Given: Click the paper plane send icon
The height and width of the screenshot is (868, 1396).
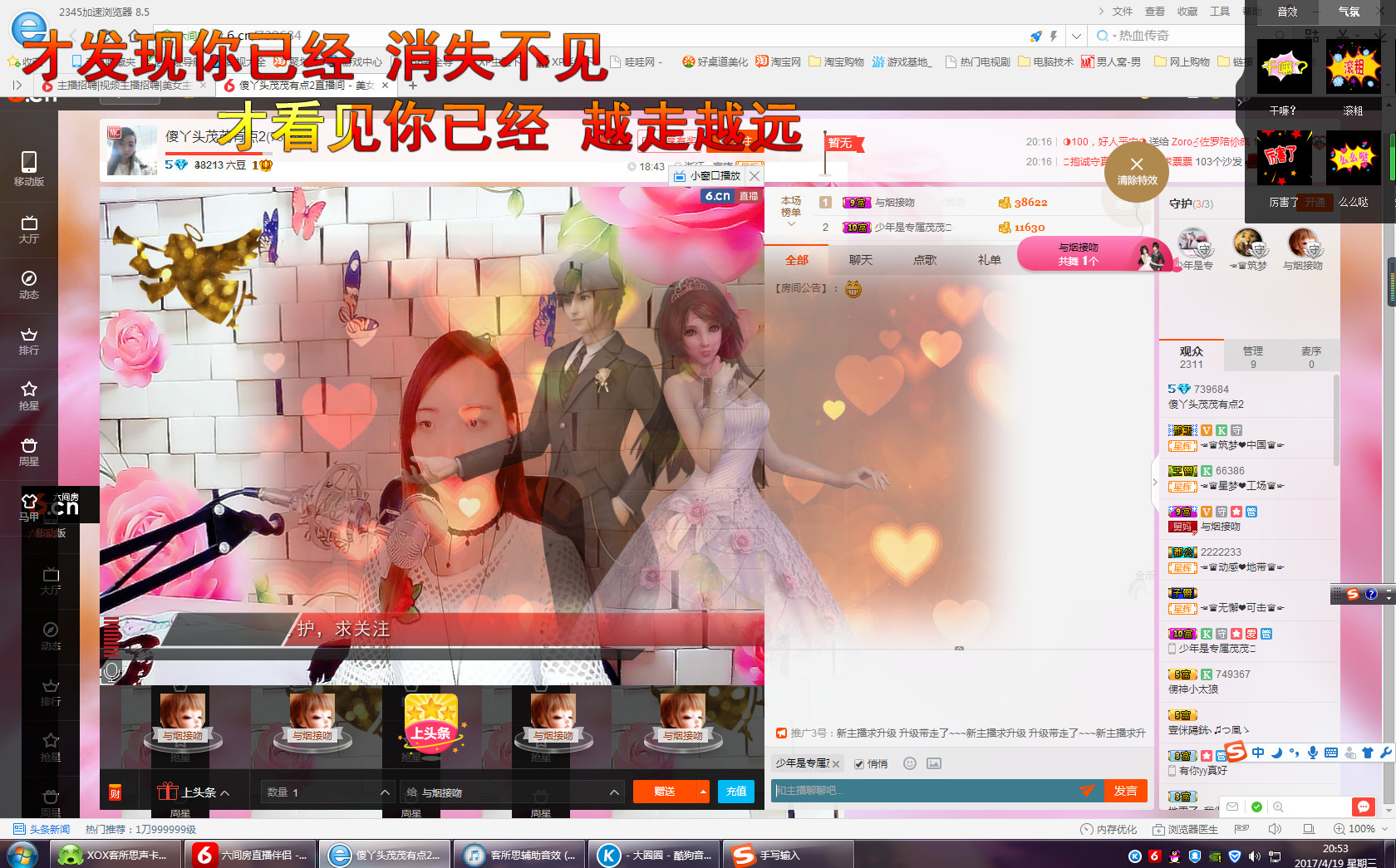Looking at the screenshot, I should pos(1087,791).
